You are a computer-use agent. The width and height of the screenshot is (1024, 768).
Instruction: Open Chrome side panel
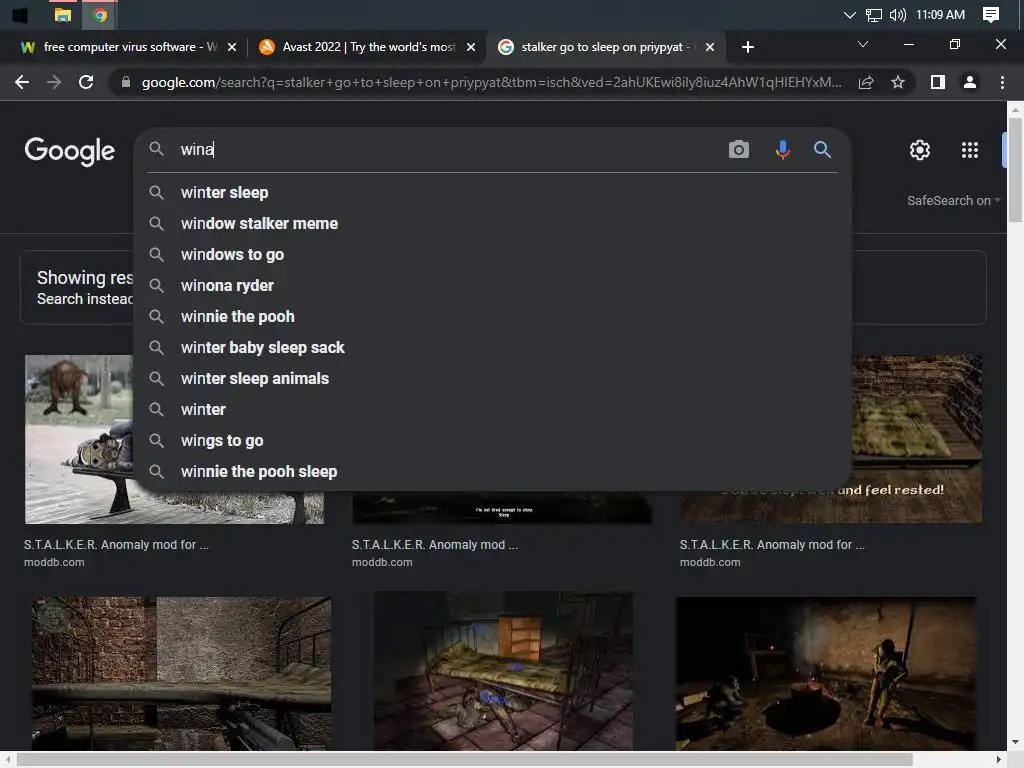tap(938, 82)
